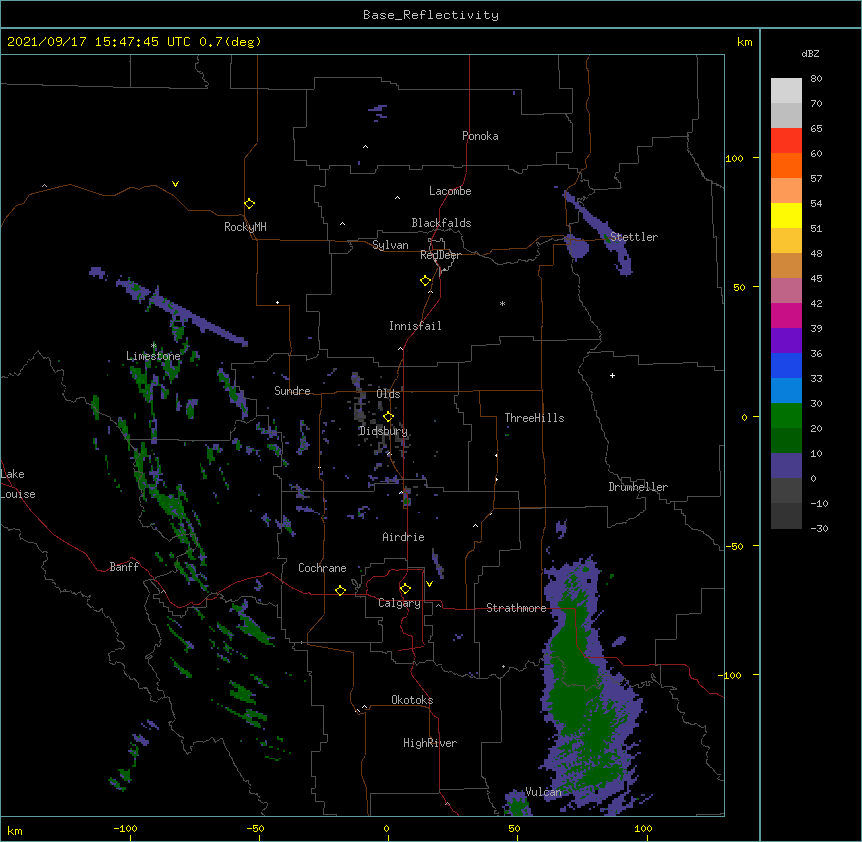The image size is (862, 842).
Task: Click the HighRiver label
Action: point(429,743)
